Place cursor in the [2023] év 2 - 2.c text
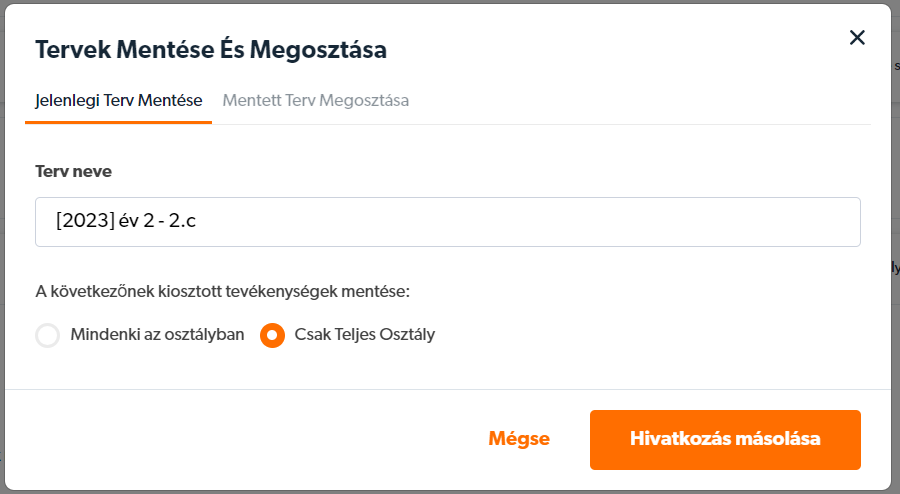The image size is (900, 494). (126, 220)
